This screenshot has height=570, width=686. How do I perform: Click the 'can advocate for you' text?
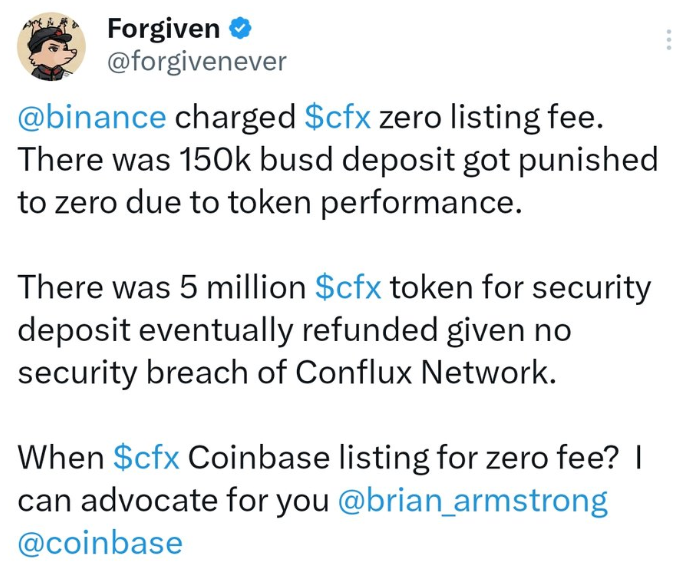(x=173, y=500)
